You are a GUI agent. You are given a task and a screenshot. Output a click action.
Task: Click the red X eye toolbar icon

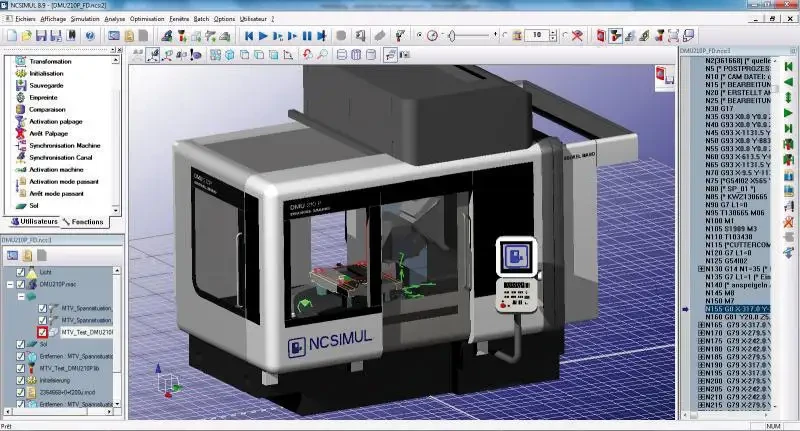click(578, 36)
